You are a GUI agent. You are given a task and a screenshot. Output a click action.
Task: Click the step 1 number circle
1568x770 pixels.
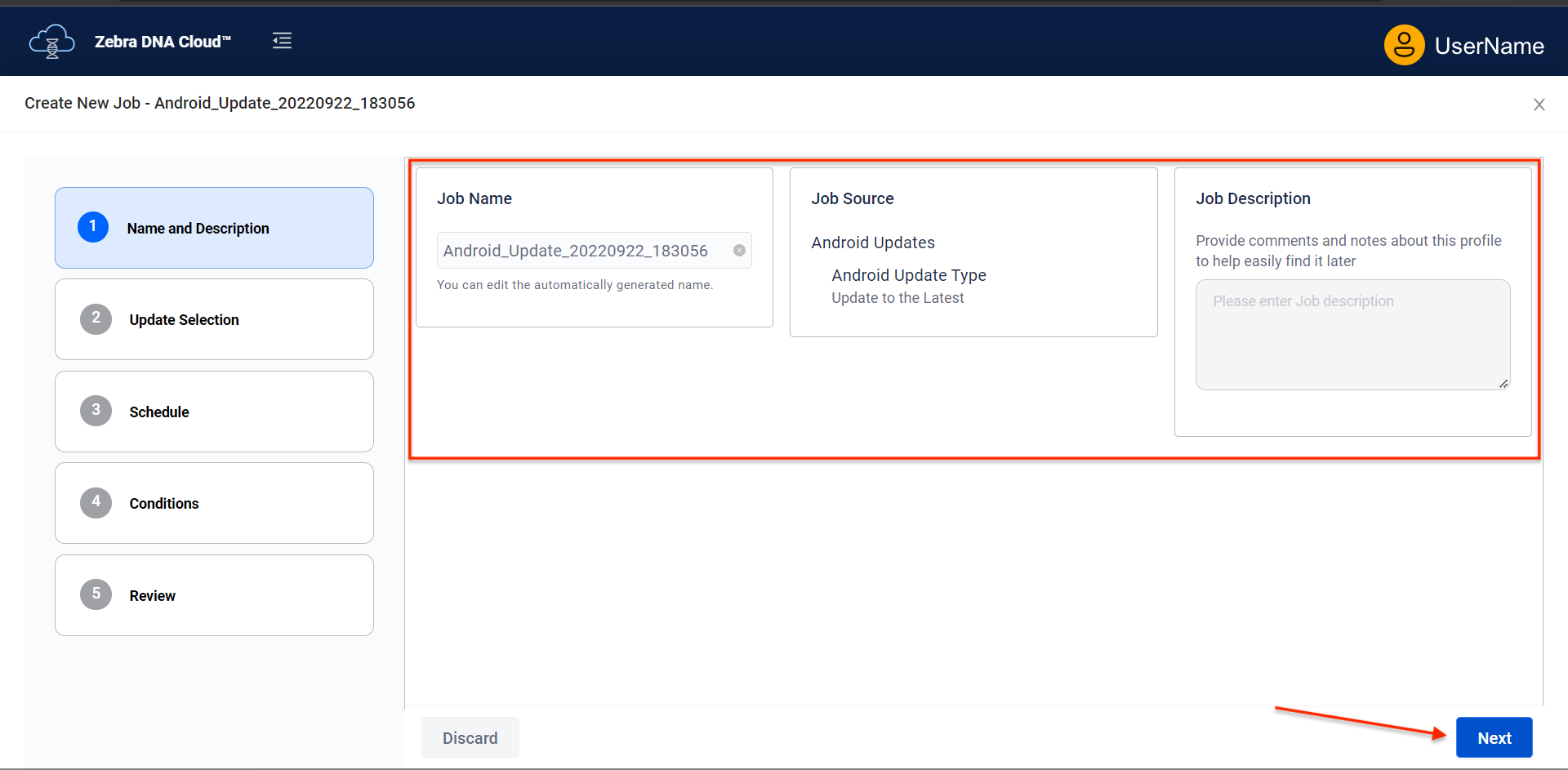(x=93, y=227)
